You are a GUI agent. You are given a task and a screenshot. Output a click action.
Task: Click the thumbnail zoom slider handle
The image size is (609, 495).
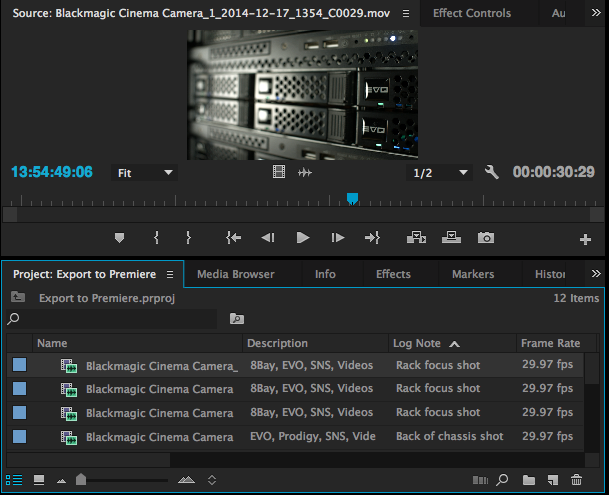(x=81, y=479)
